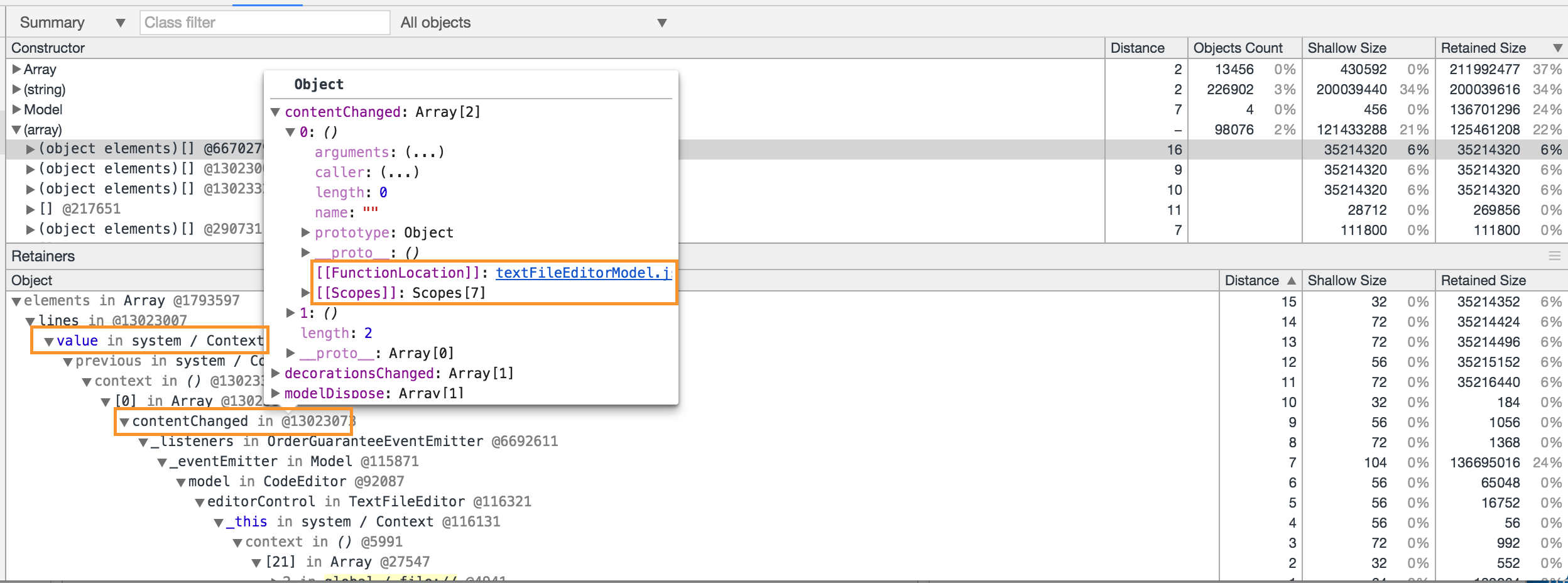Image resolution: width=1568 pixels, height=583 pixels.
Task: Collapse contentChanged Array[2] in popup
Action: pyautogui.click(x=276, y=112)
